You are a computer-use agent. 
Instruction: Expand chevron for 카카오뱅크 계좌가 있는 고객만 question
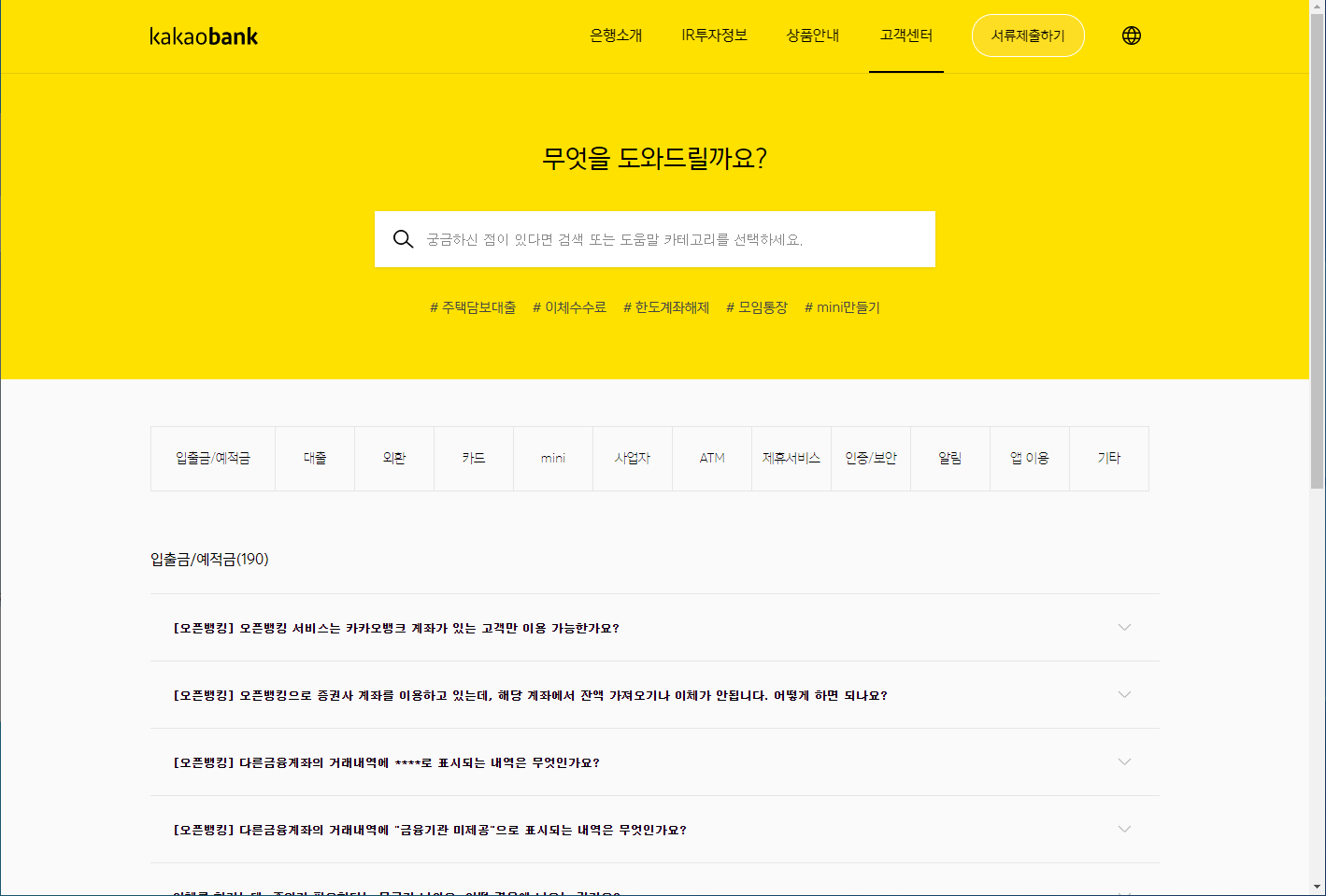[x=1124, y=628]
